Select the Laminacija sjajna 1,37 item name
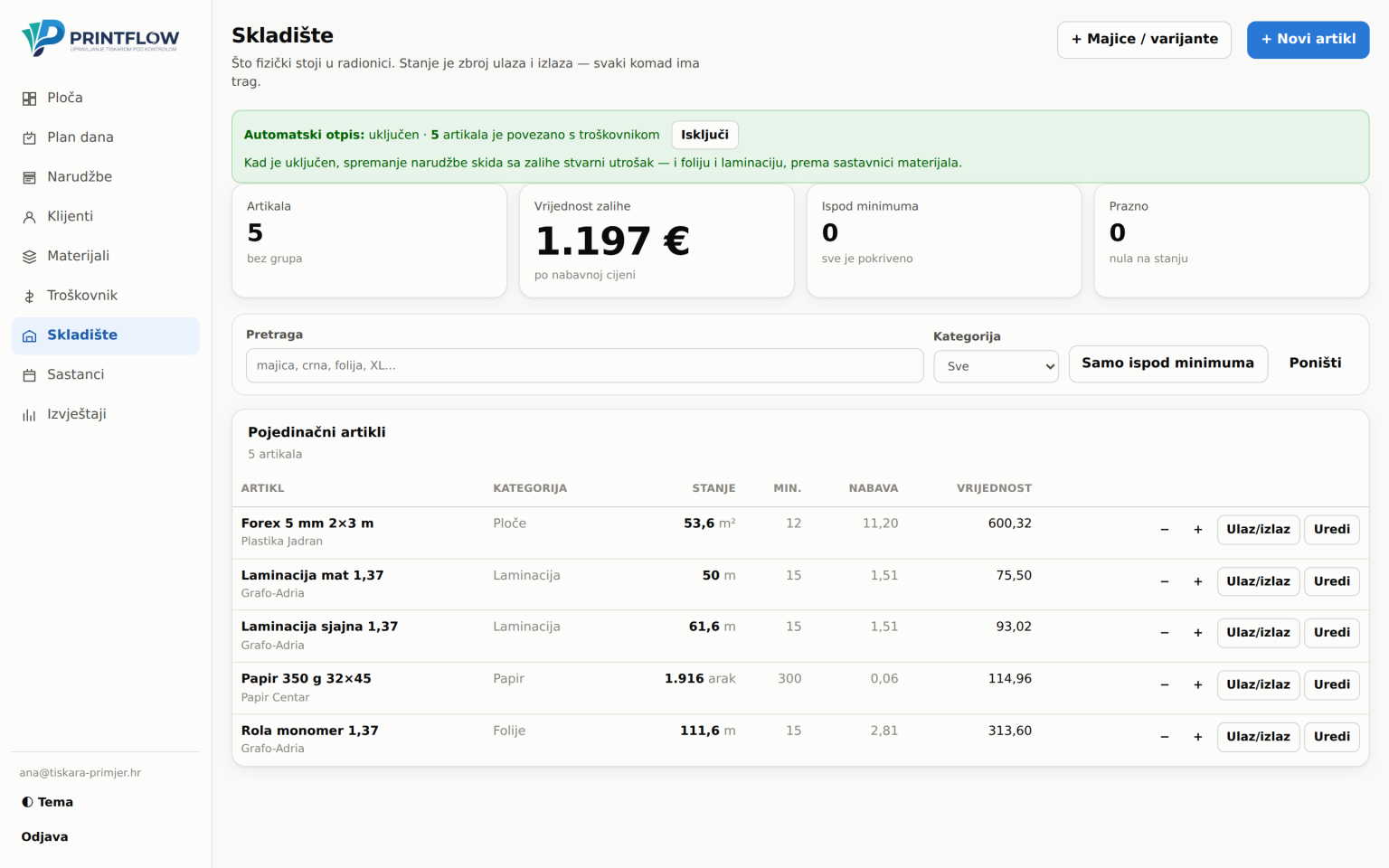This screenshot has height=868, width=1389. pyautogui.click(x=319, y=627)
